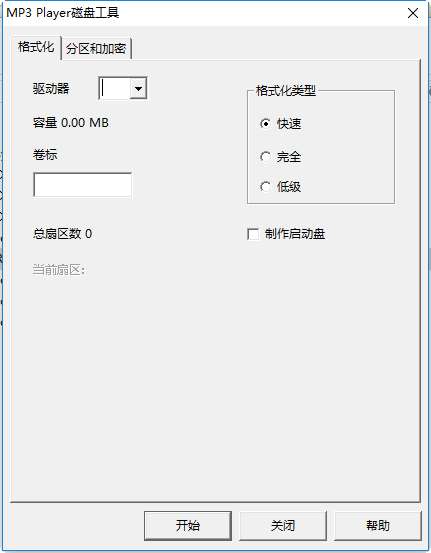This screenshot has width=431, height=553.
Task: Click the 关闭 button
Action: coord(283,525)
